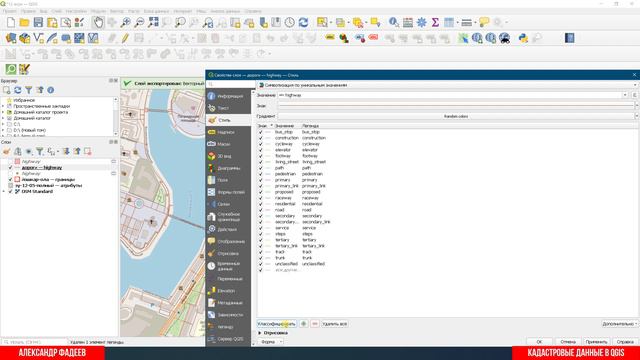Open layer styling panel brush icon
Image resolution: width=640 pixels, height=360 pixels.
(7, 151)
